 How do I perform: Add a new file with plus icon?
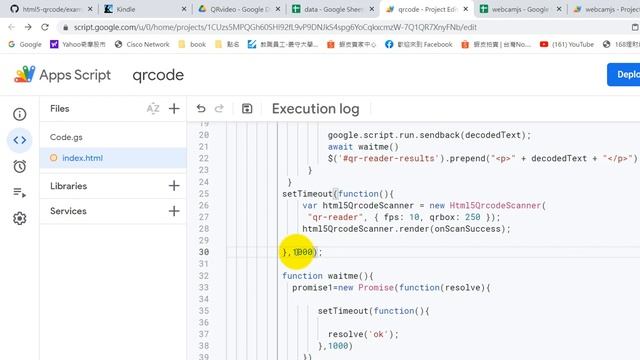(x=174, y=109)
